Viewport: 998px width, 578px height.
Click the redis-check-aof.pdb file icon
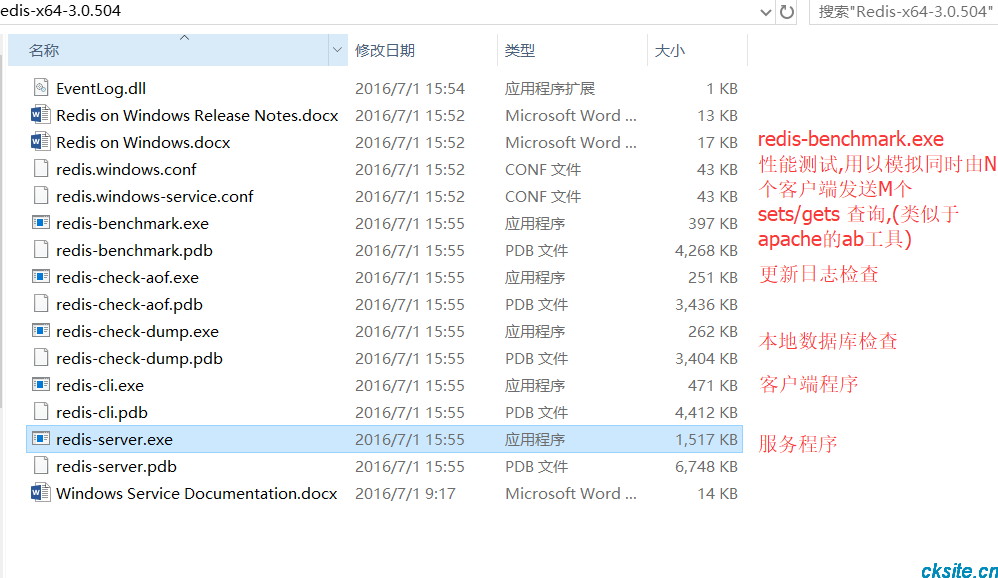click(41, 304)
